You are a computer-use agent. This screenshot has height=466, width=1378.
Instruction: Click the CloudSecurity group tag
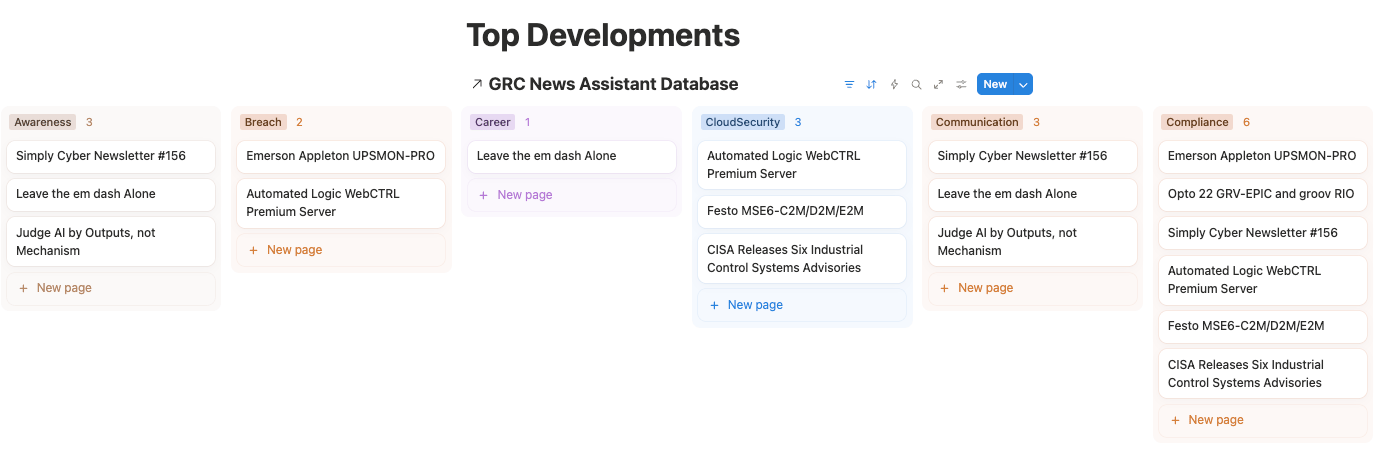[742, 122]
